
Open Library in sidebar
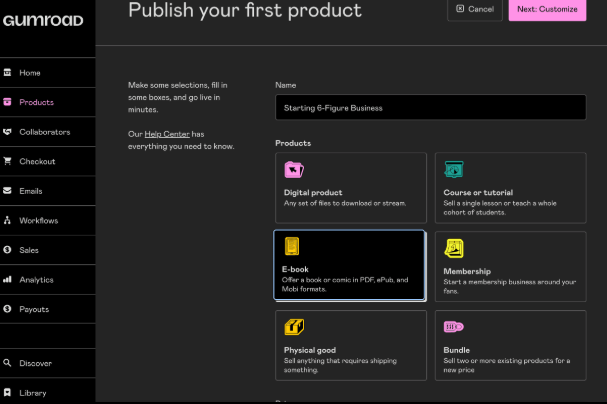[x=48, y=392]
